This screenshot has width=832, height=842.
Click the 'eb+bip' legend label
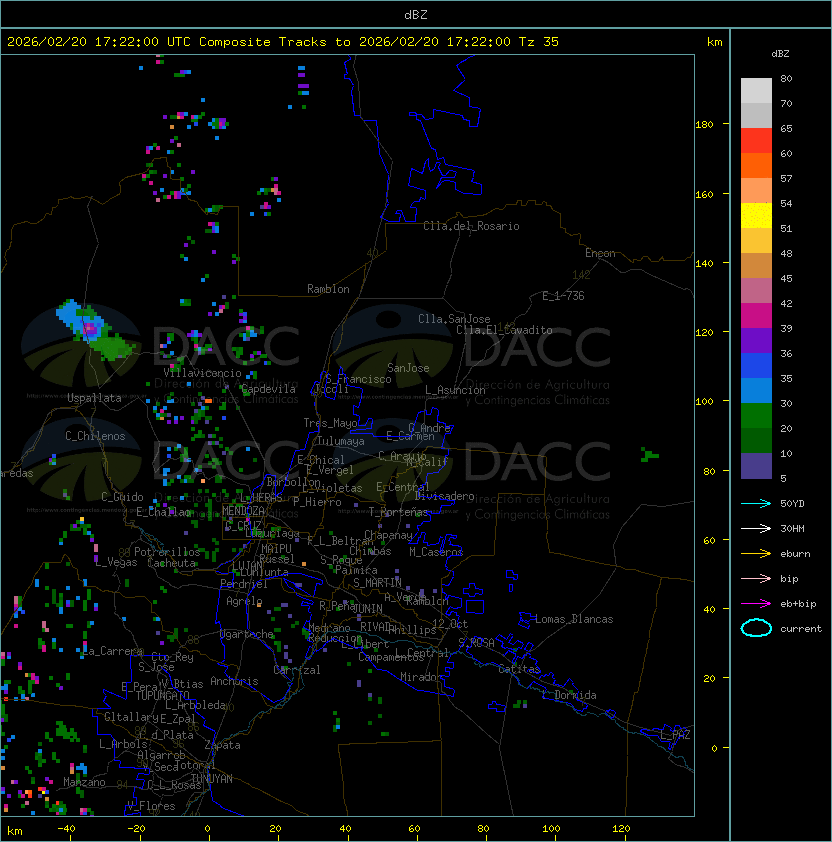click(798, 604)
